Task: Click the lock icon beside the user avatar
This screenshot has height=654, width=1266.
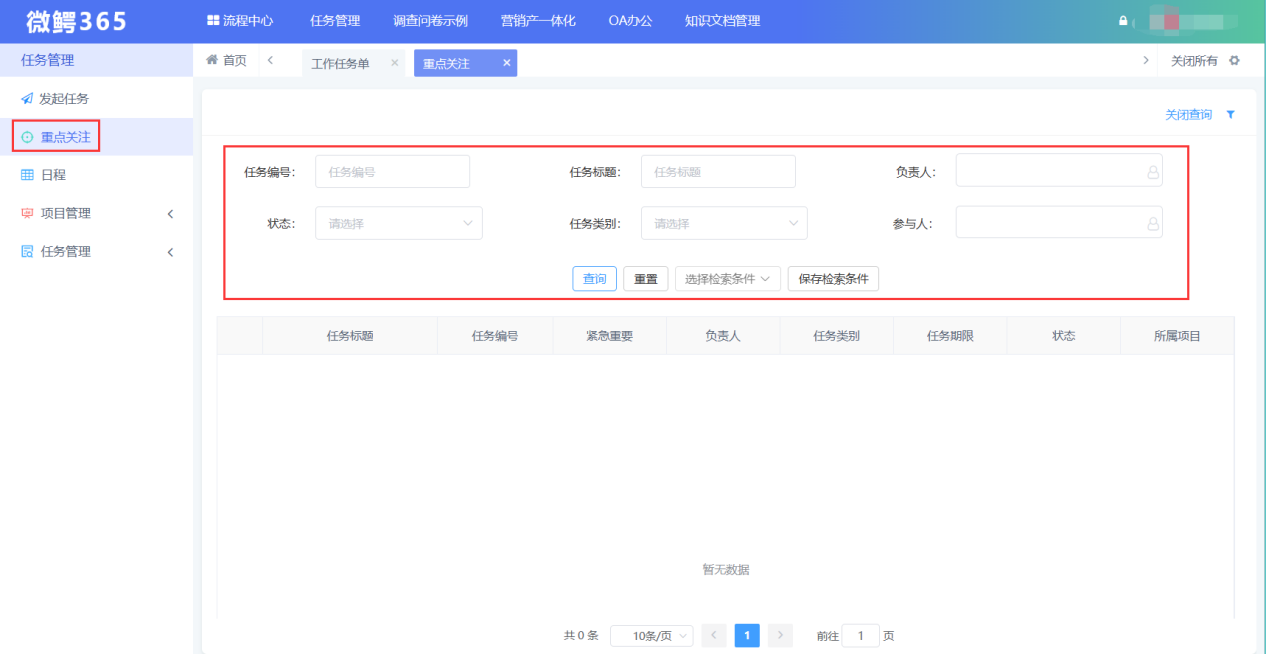Action: coord(1122,20)
